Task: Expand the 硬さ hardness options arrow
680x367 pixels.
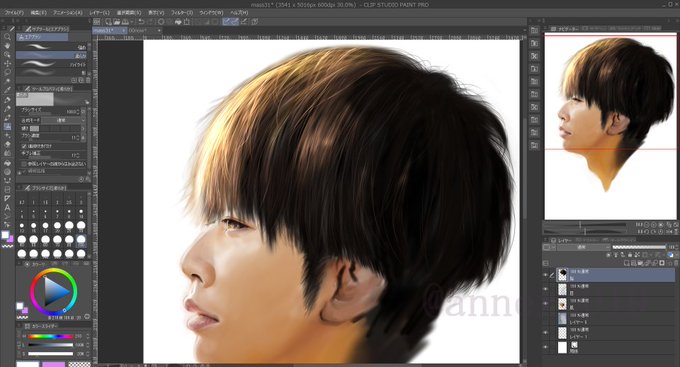Action: [x=83, y=128]
